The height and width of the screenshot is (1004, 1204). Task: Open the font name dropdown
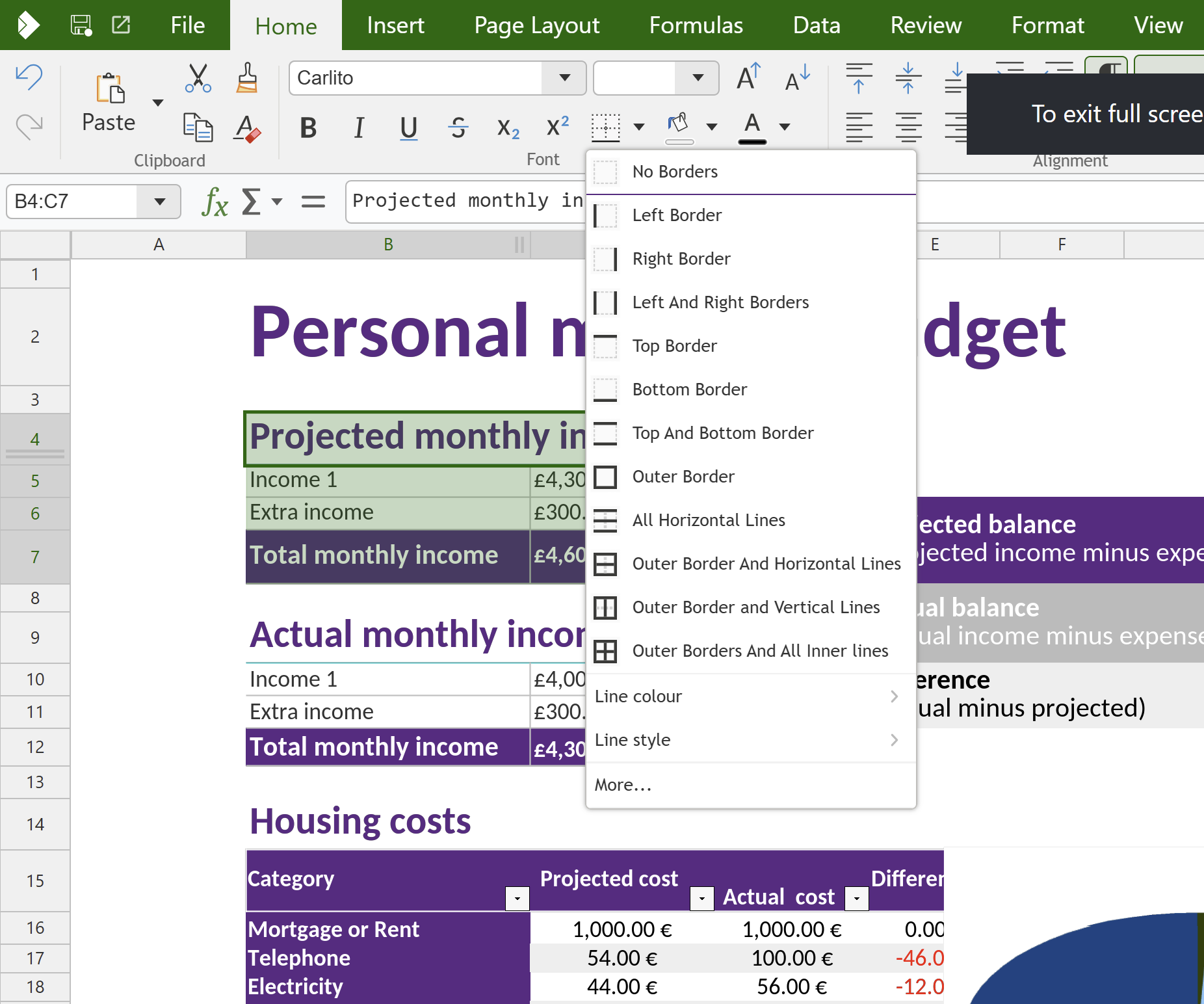click(564, 78)
